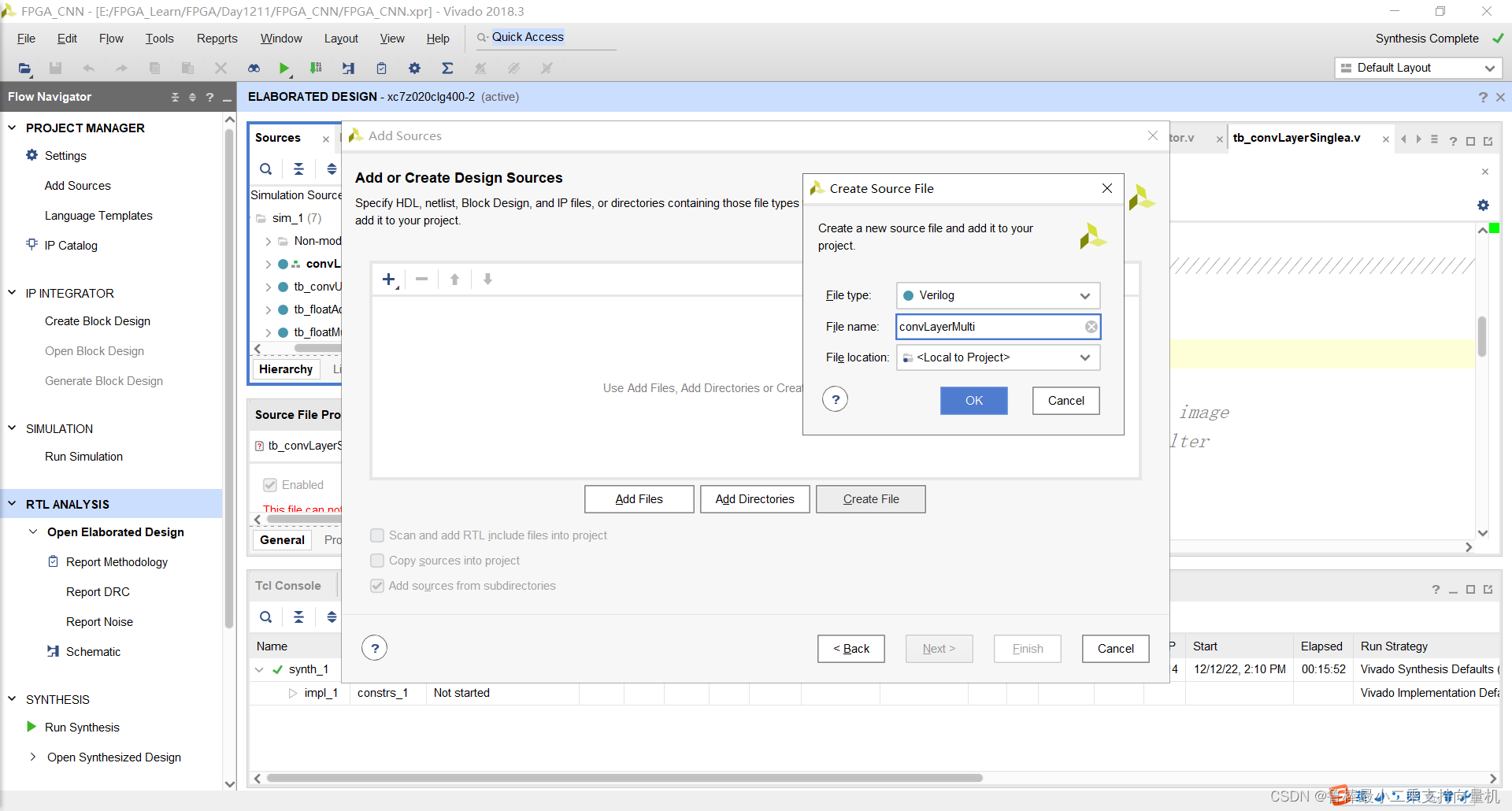Screen dimensions: 1512x811
Task: Click Flow Navigator collapse all icon
Action: (175, 97)
